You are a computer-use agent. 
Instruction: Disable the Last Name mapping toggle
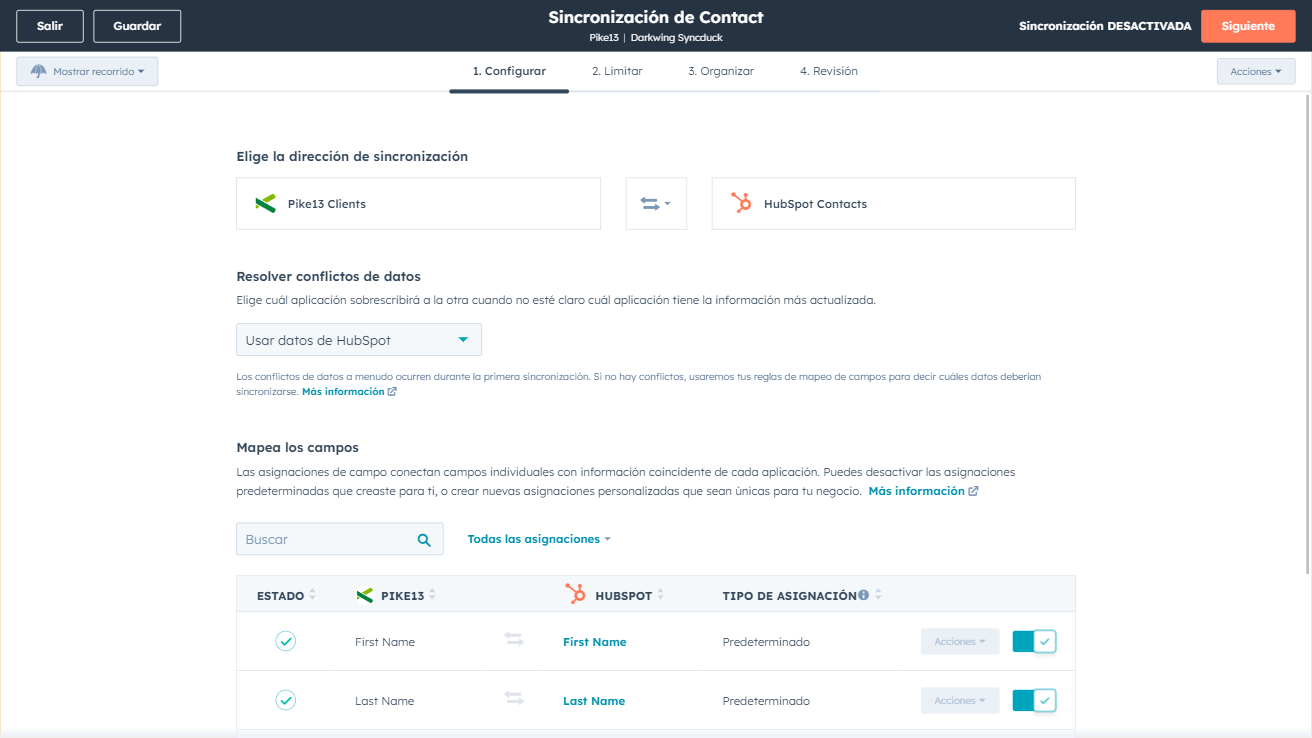pyautogui.click(x=1034, y=700)
